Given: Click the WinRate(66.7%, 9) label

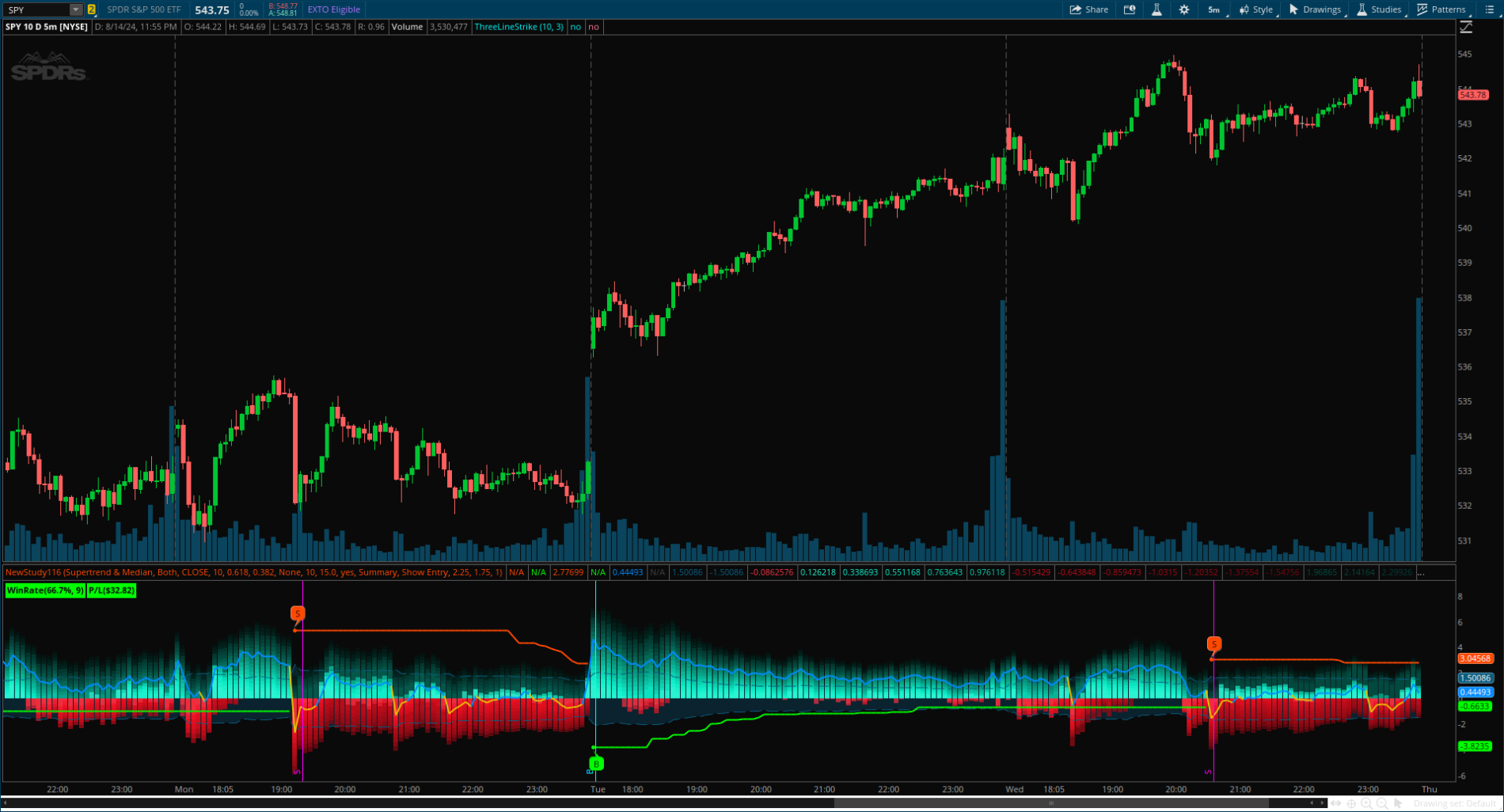Looking at the screenshot, I should (x=45, y=590).
